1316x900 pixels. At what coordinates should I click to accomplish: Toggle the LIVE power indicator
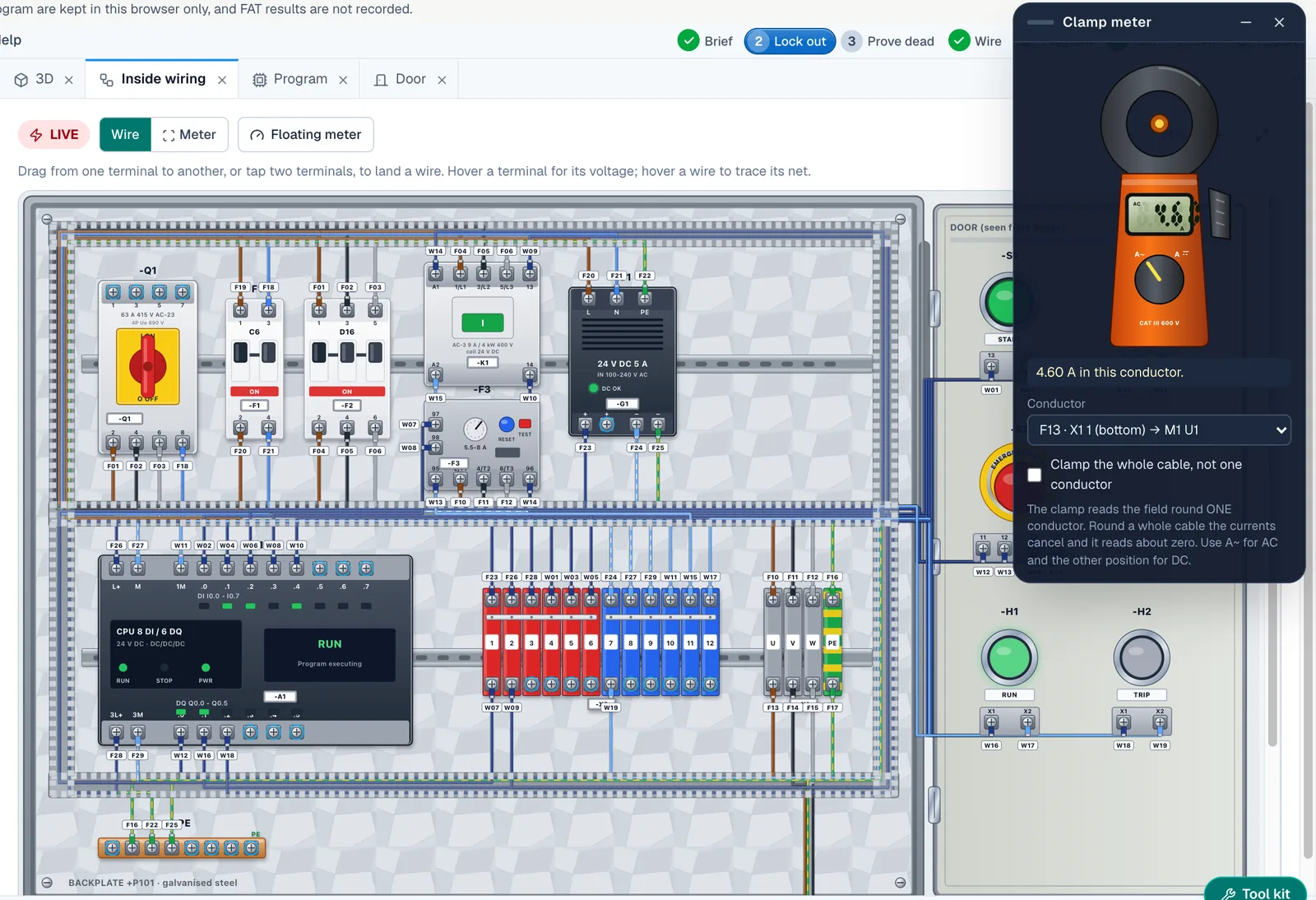pos(54,134)
